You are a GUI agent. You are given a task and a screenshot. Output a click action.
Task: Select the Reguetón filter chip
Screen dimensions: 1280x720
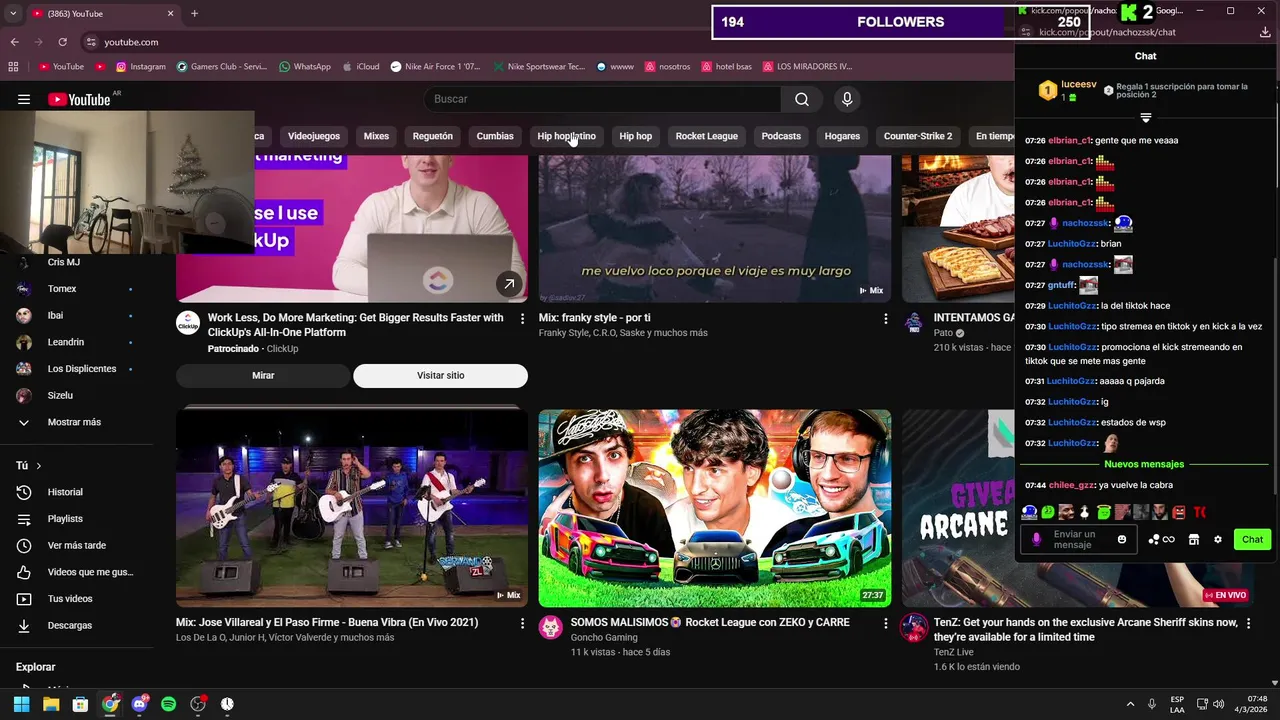[433, 136]
